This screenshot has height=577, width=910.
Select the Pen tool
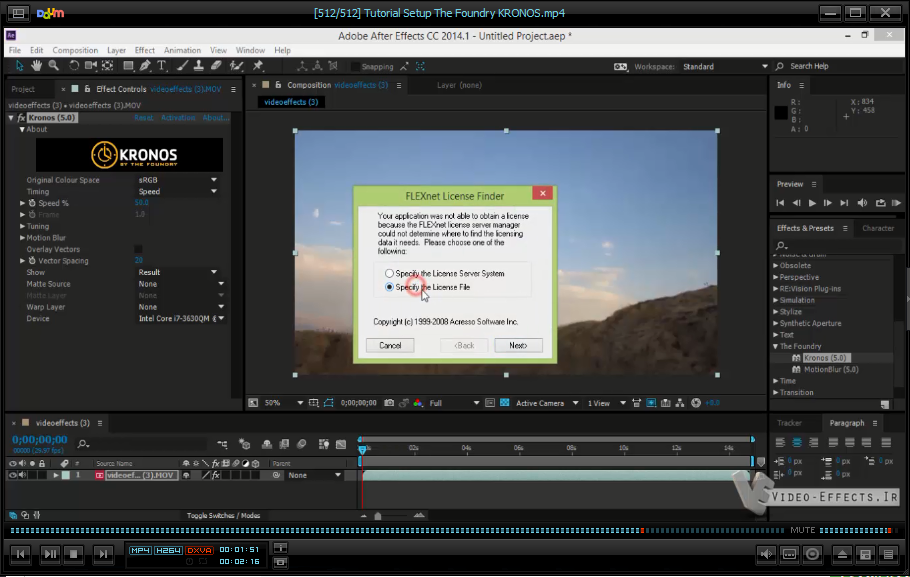(x=145, y=66)
